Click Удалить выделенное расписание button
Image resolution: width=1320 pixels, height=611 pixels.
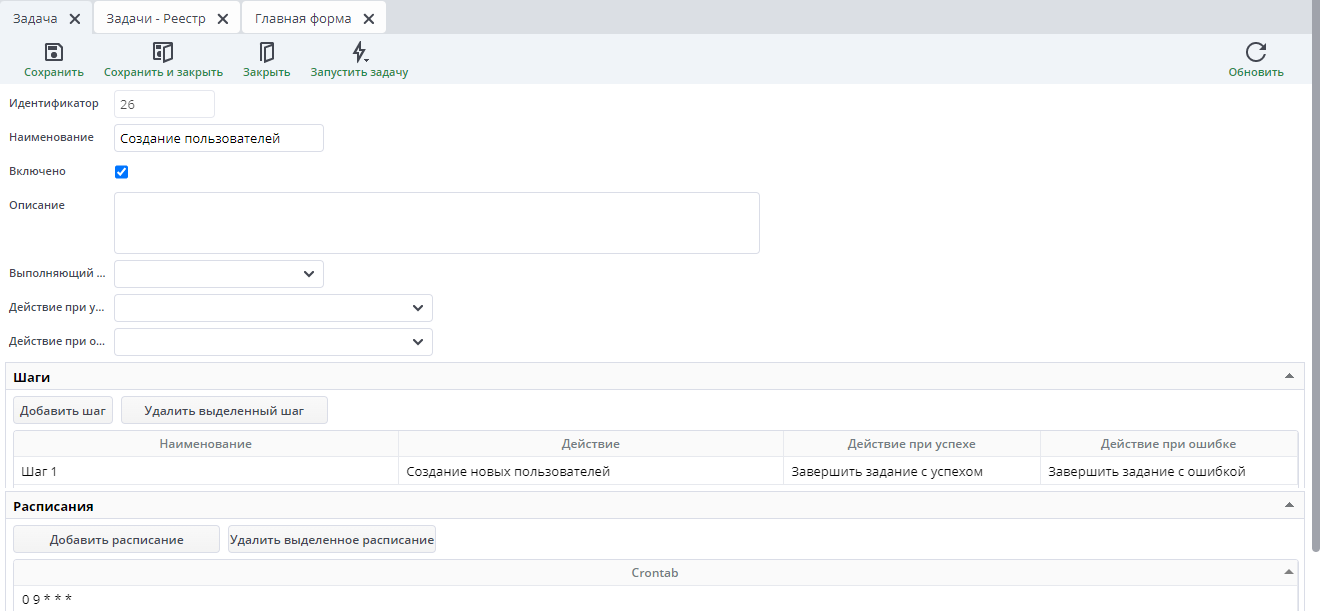[x=332, y=539]
